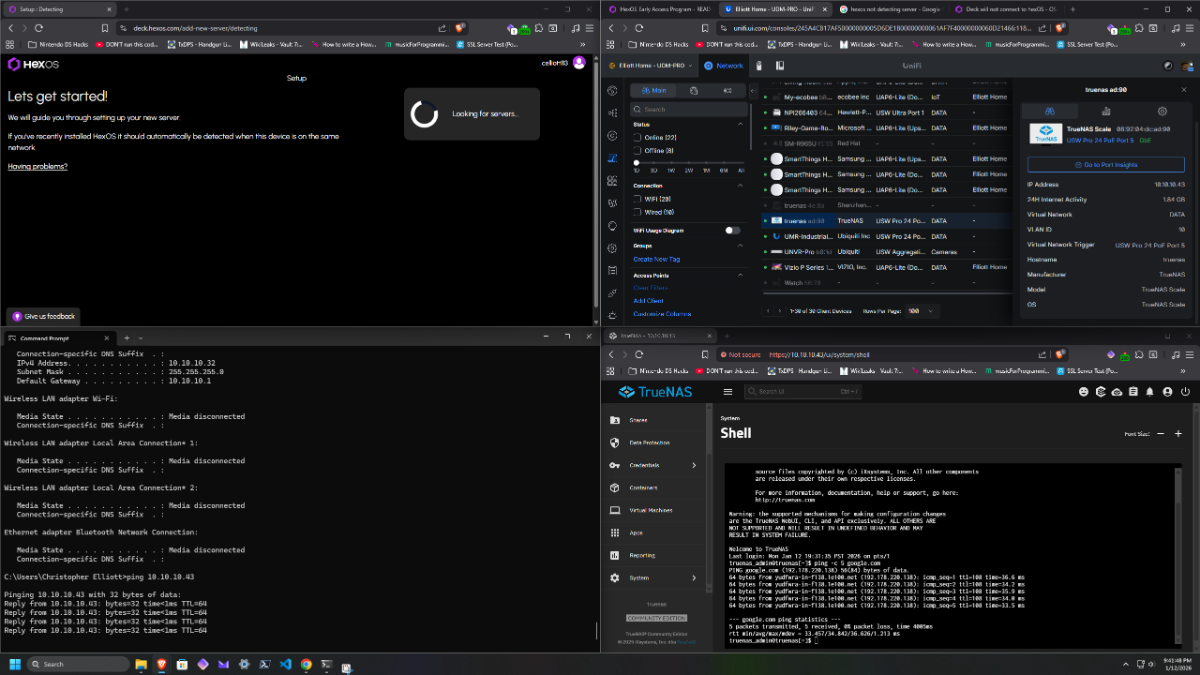
Task: Click the TrueNAS power icon in top bar
Action: tap(1184, 392)
